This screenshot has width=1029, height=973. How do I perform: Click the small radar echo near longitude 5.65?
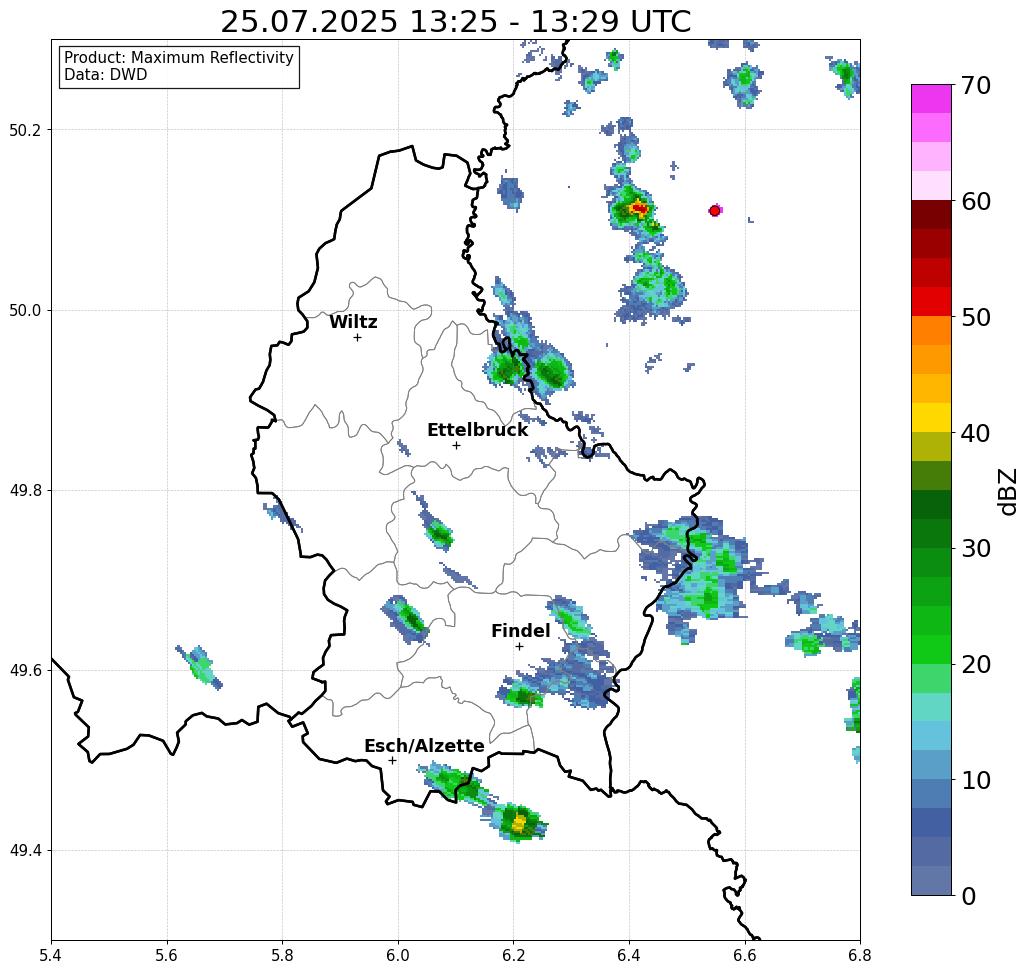pyautogui.click(x=200, y=667)
